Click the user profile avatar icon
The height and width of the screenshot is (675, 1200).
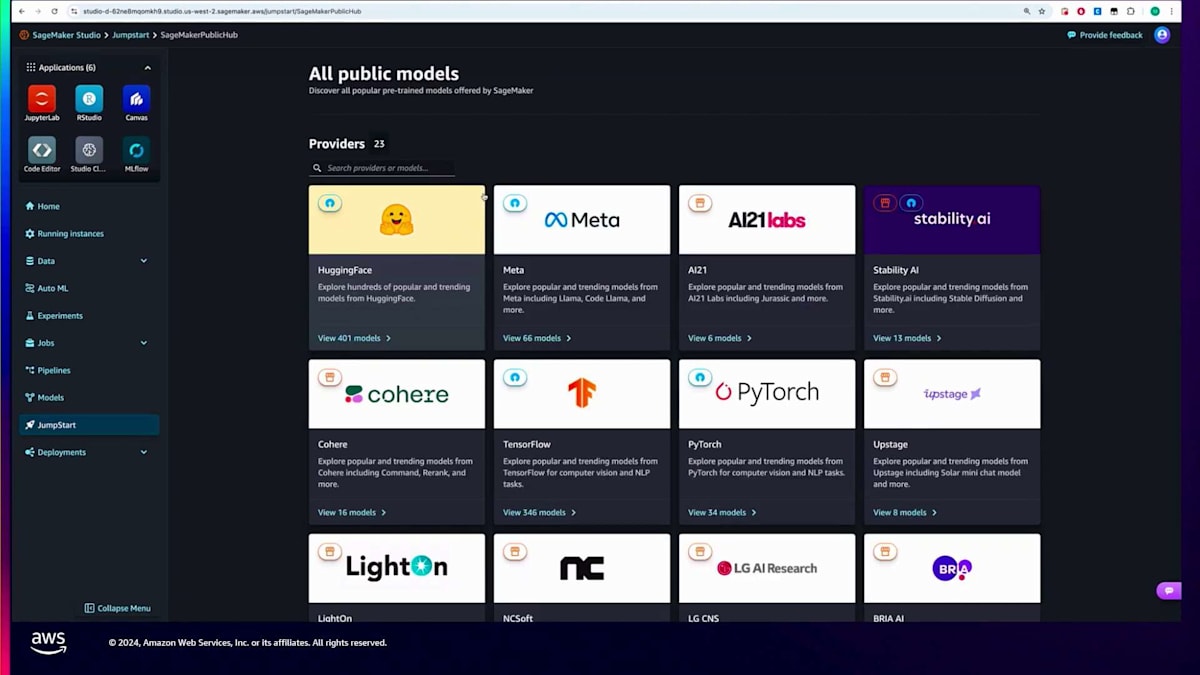click(1162, 35)
